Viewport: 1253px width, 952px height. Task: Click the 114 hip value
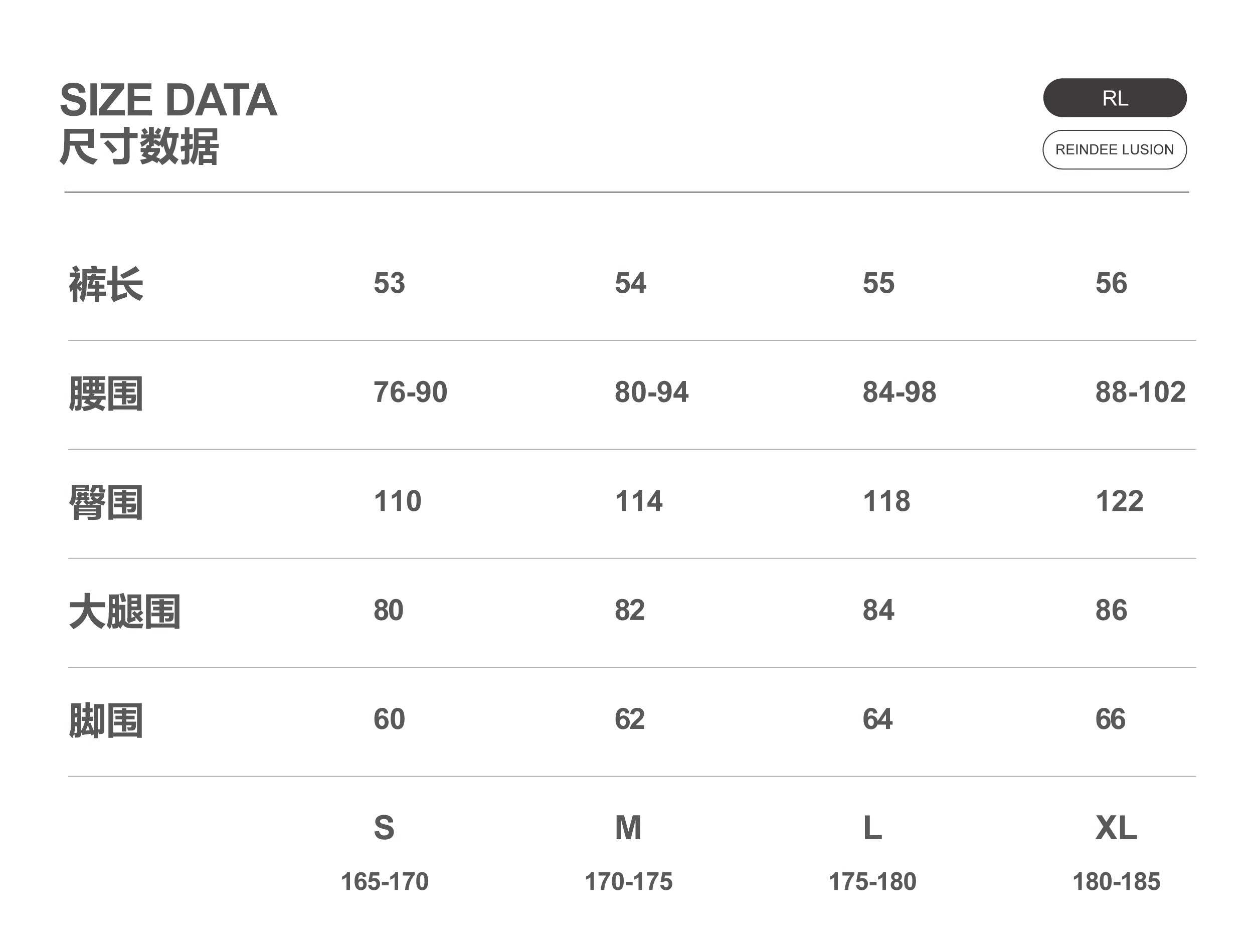[x=638, y=501]
